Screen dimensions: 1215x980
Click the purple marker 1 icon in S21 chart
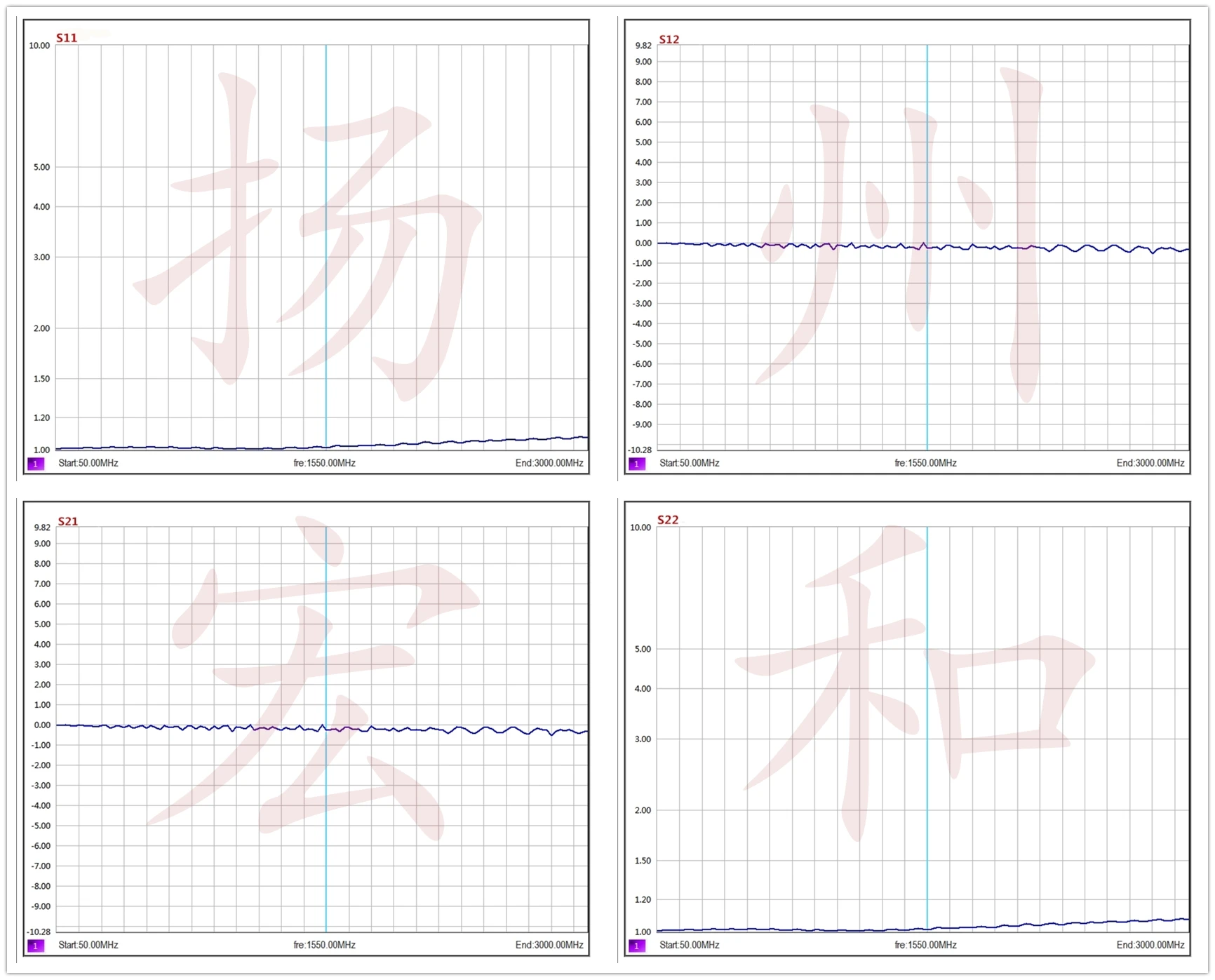tap(36, 946)
